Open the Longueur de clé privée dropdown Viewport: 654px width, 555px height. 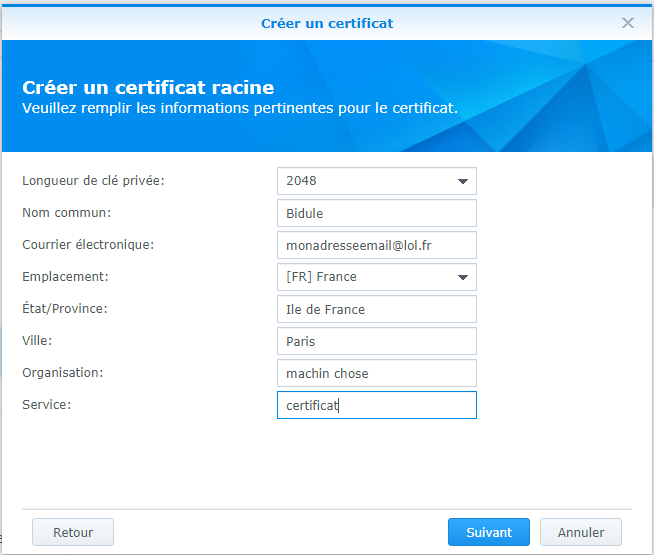[377, 181]
